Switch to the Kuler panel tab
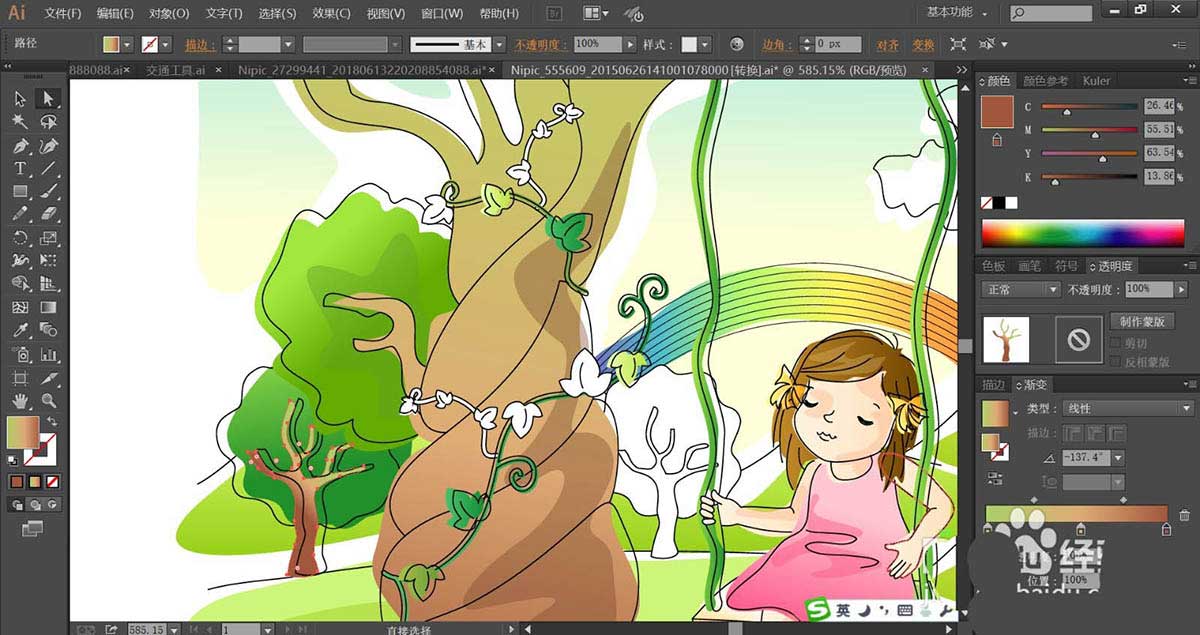 pos(1096,81)
